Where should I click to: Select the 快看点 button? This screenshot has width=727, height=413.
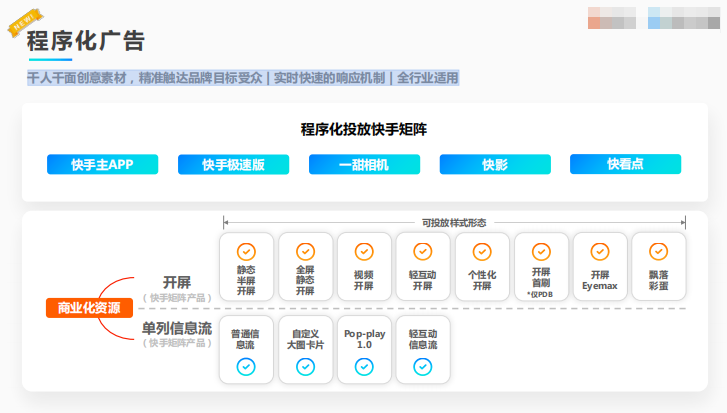click(x=625, y=164)
